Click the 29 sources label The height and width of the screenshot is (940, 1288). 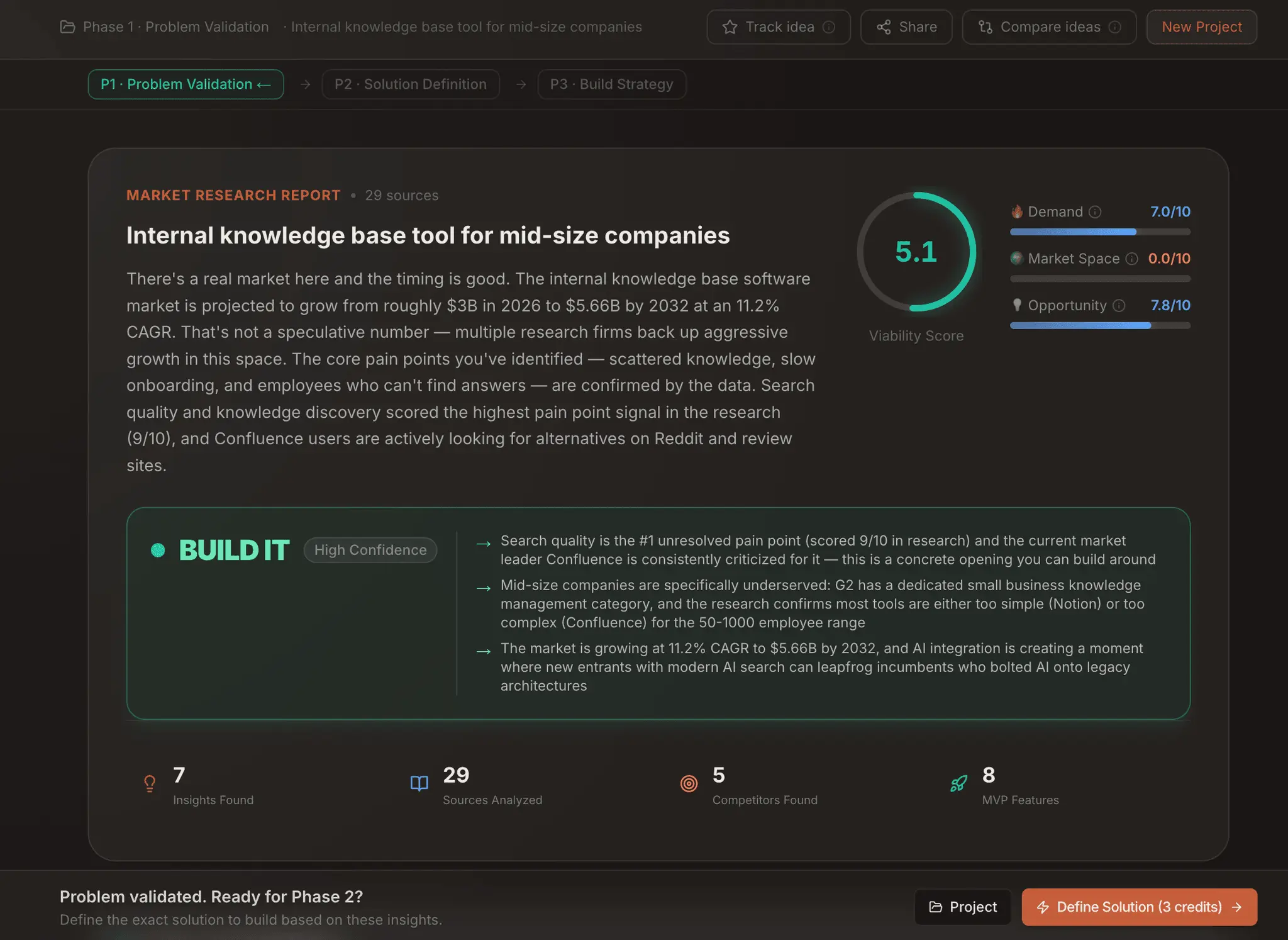click(x=402, y=196)
